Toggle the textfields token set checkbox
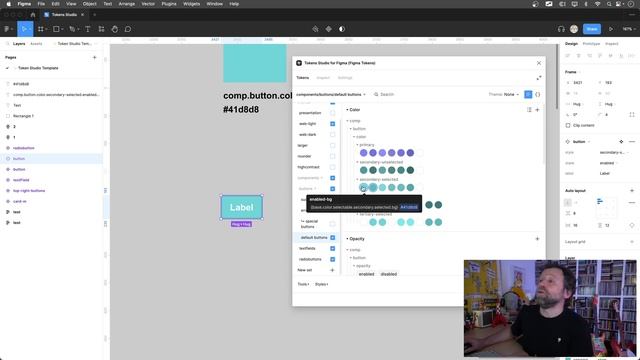Viewport: 640px width, 360px height. (332, 249)
